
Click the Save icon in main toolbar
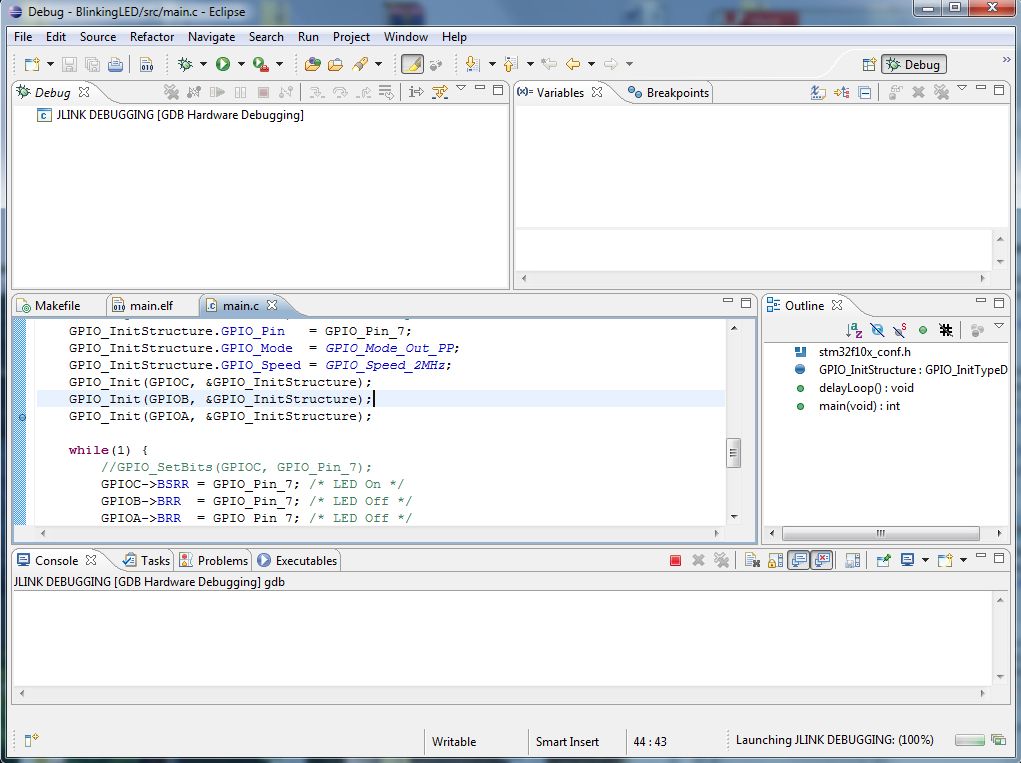(69, 64)
